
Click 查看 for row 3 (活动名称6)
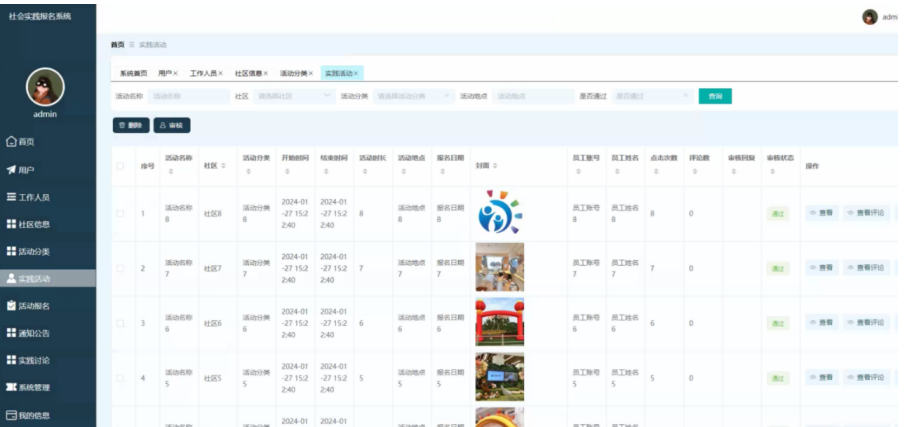pos(822,322)
